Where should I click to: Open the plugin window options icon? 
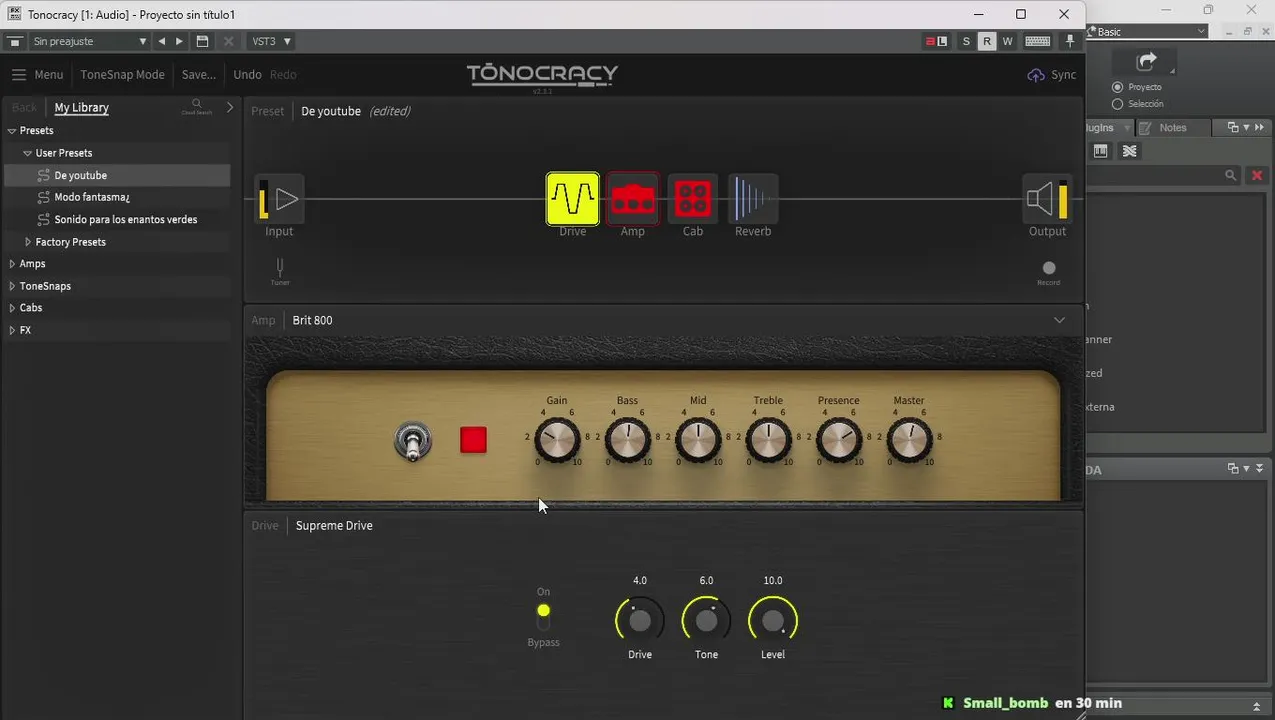(15, 41)
